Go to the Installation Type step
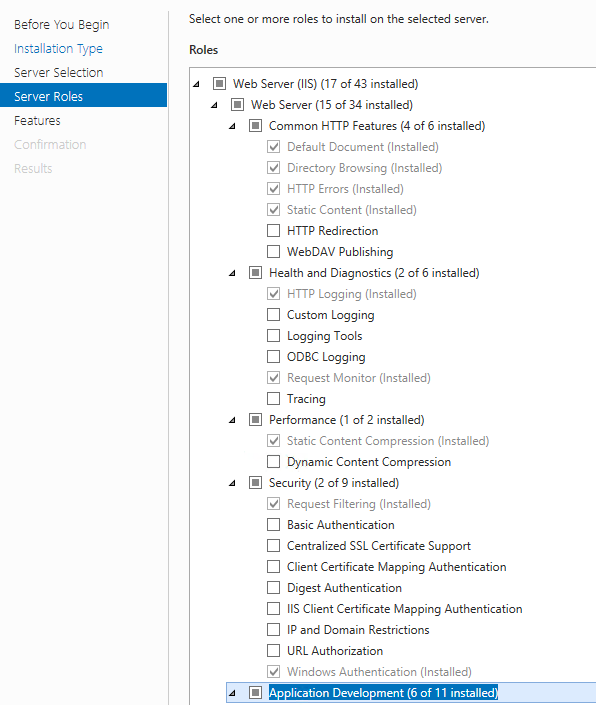596x705 pixels. pos(58,49)
